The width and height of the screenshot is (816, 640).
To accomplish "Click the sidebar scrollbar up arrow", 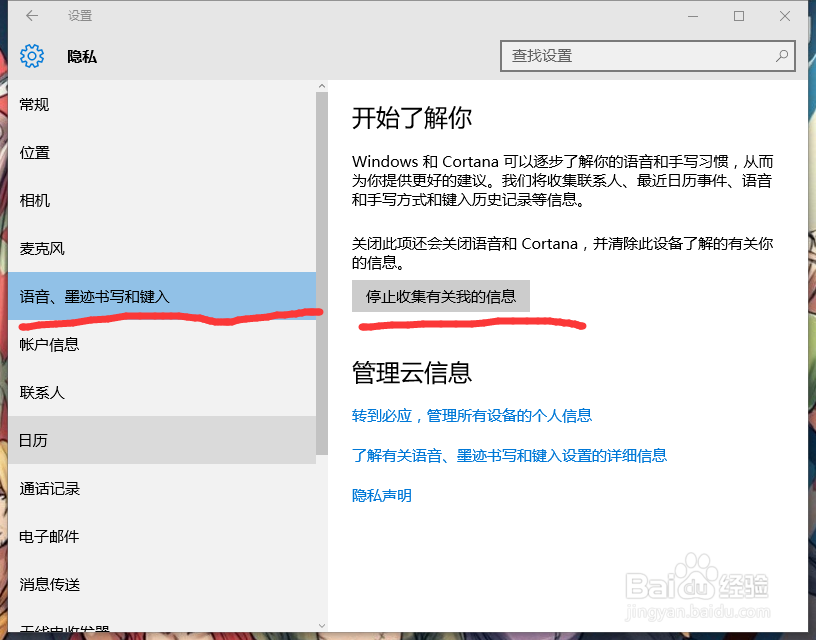I will (322, 86).
